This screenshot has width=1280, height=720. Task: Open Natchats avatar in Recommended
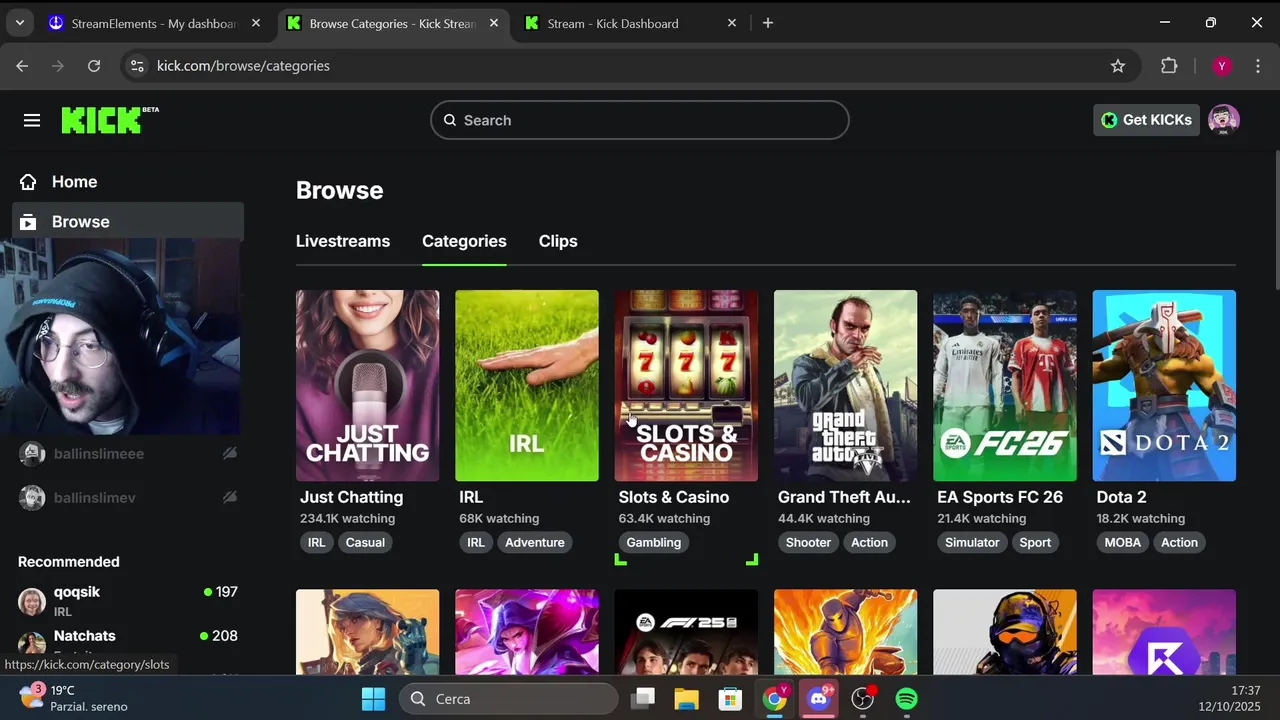pyautogui.click(x=32, y=644)
